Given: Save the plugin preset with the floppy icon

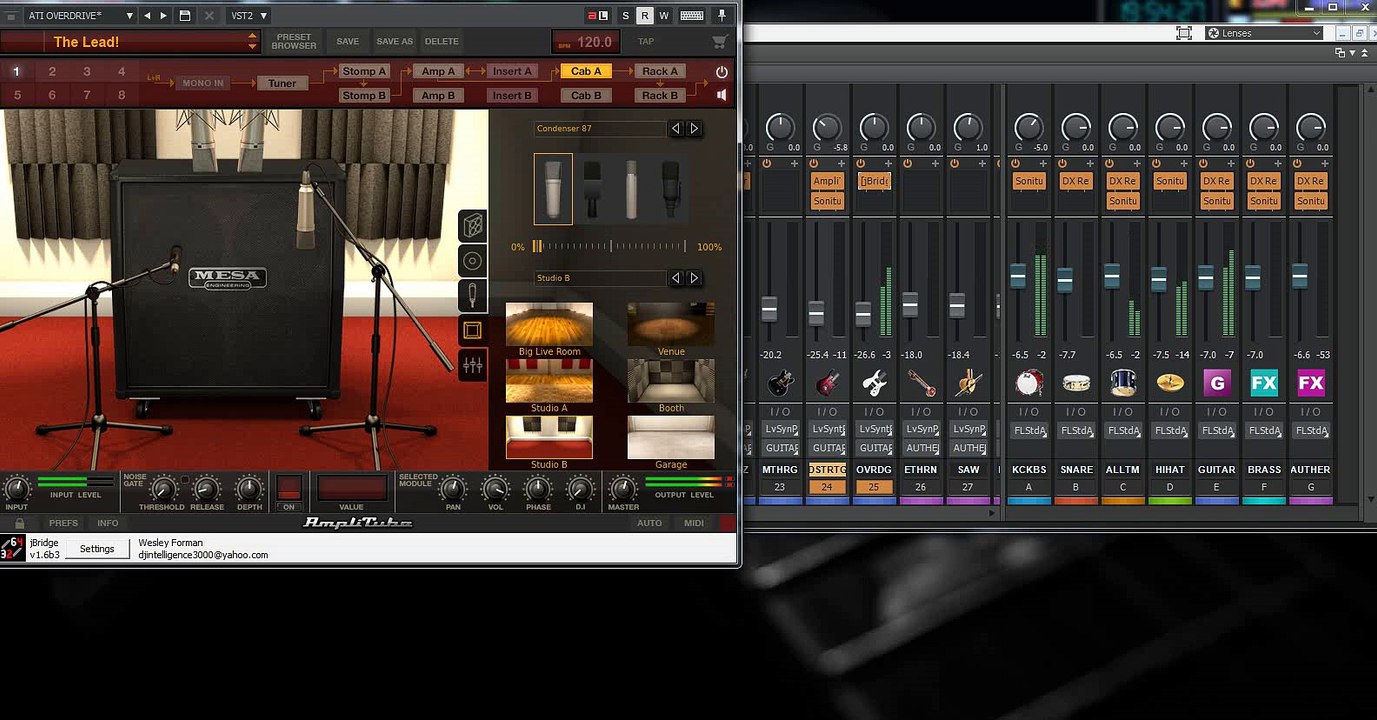Looking at the screenshot, I should pos(185,16).
